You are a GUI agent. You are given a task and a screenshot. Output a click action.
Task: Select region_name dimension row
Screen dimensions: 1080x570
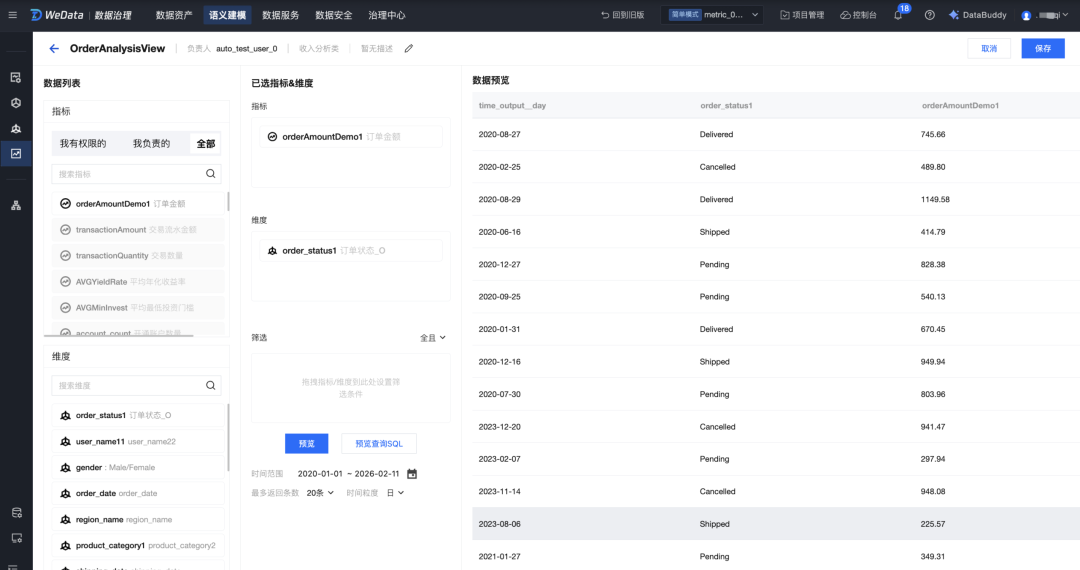pos(138,520)
